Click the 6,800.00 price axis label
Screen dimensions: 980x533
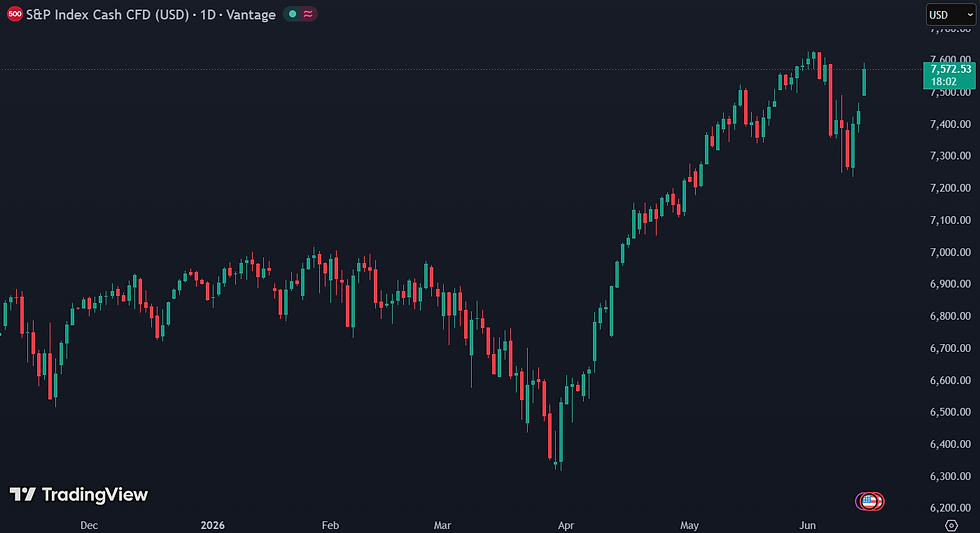click(950, 316)
